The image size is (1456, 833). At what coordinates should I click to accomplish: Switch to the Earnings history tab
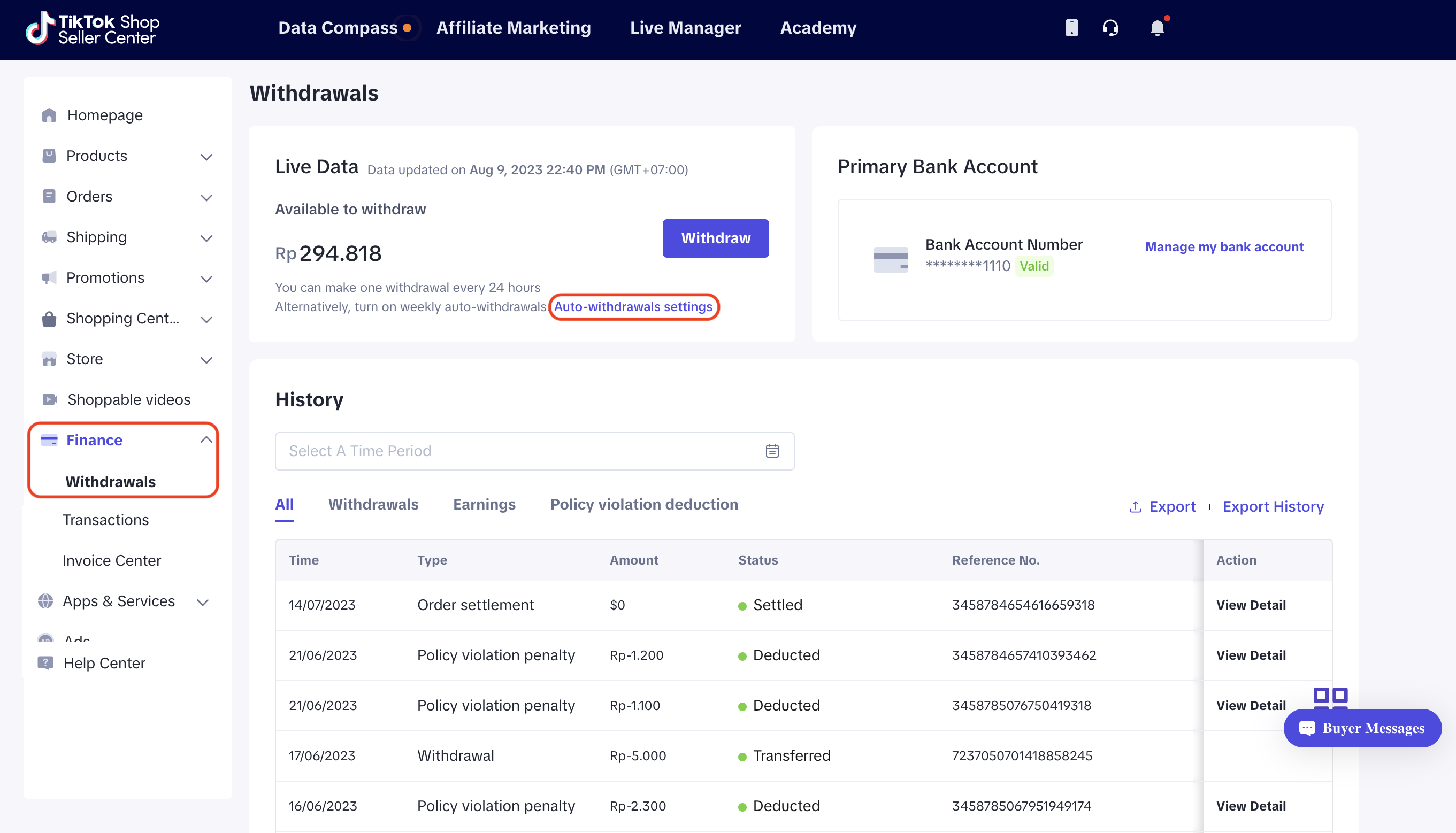click(x=484, y=504)
